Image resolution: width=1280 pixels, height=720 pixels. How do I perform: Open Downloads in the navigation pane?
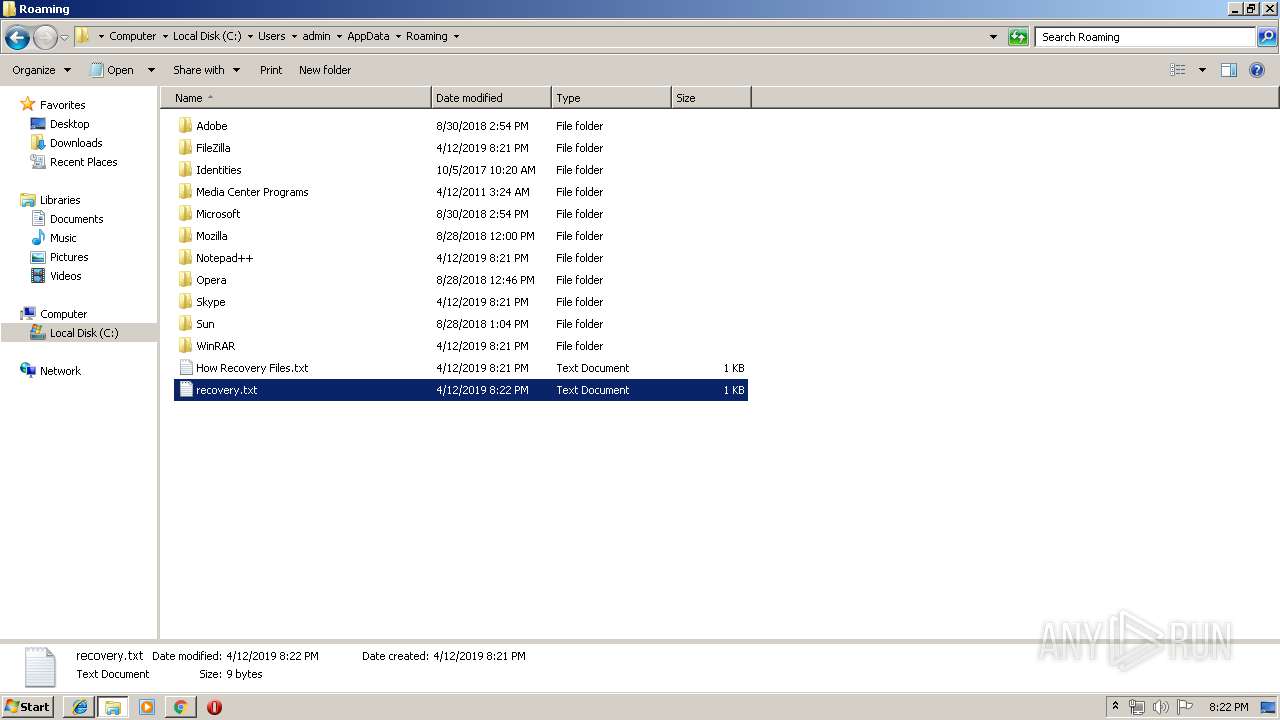coord(76,143)
